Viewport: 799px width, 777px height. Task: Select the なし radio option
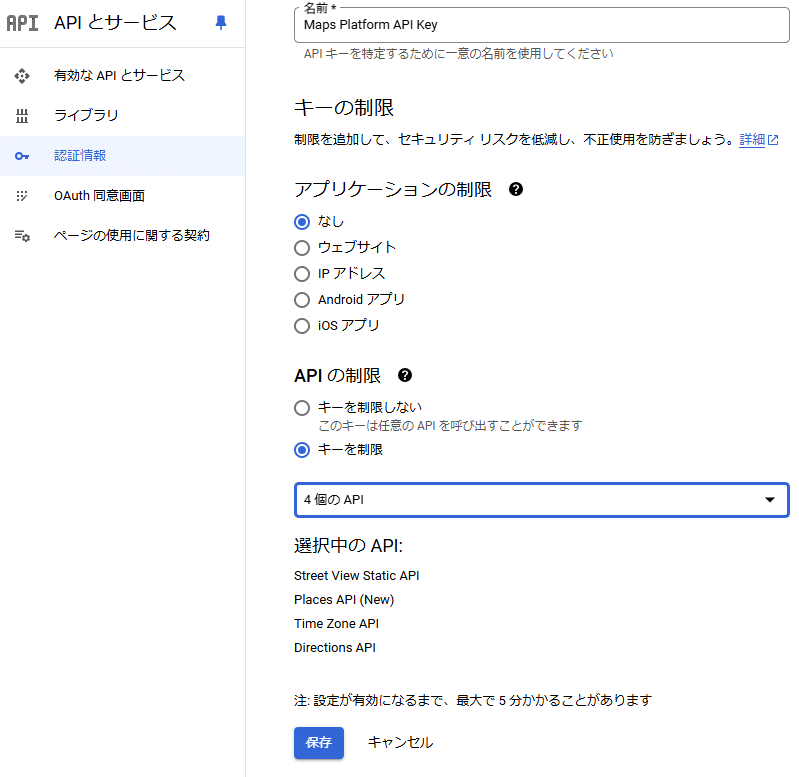[302, 222]
